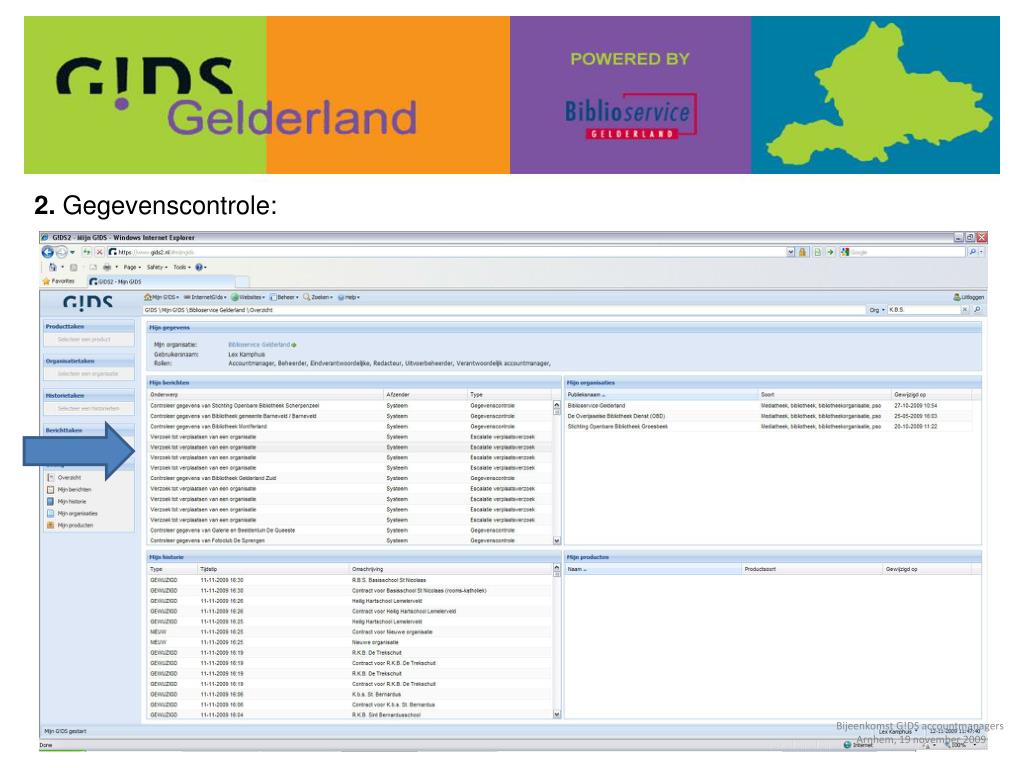Image resolution: width=1024 pixels, height=768 pixels.
Task: Open the InternetGids menu
Action: 205,297
